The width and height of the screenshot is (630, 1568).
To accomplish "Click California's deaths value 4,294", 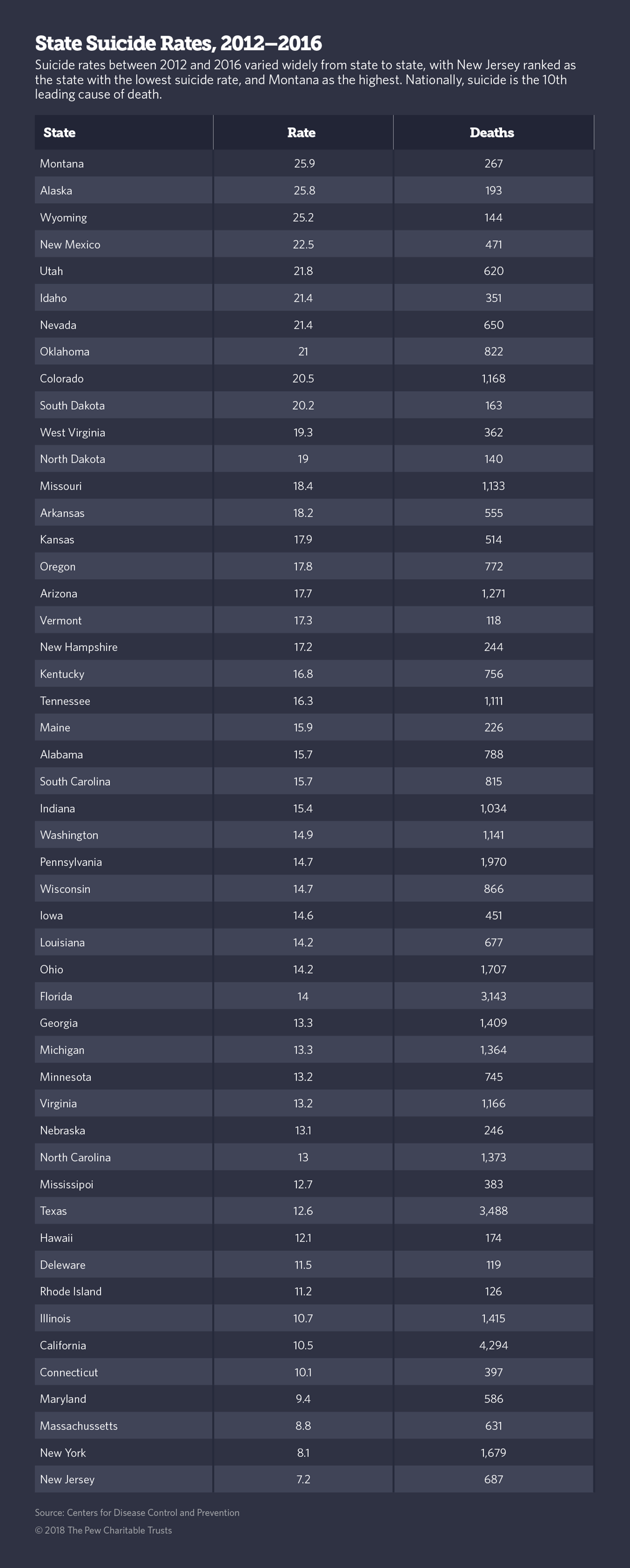I will [x=493, y=1345].
